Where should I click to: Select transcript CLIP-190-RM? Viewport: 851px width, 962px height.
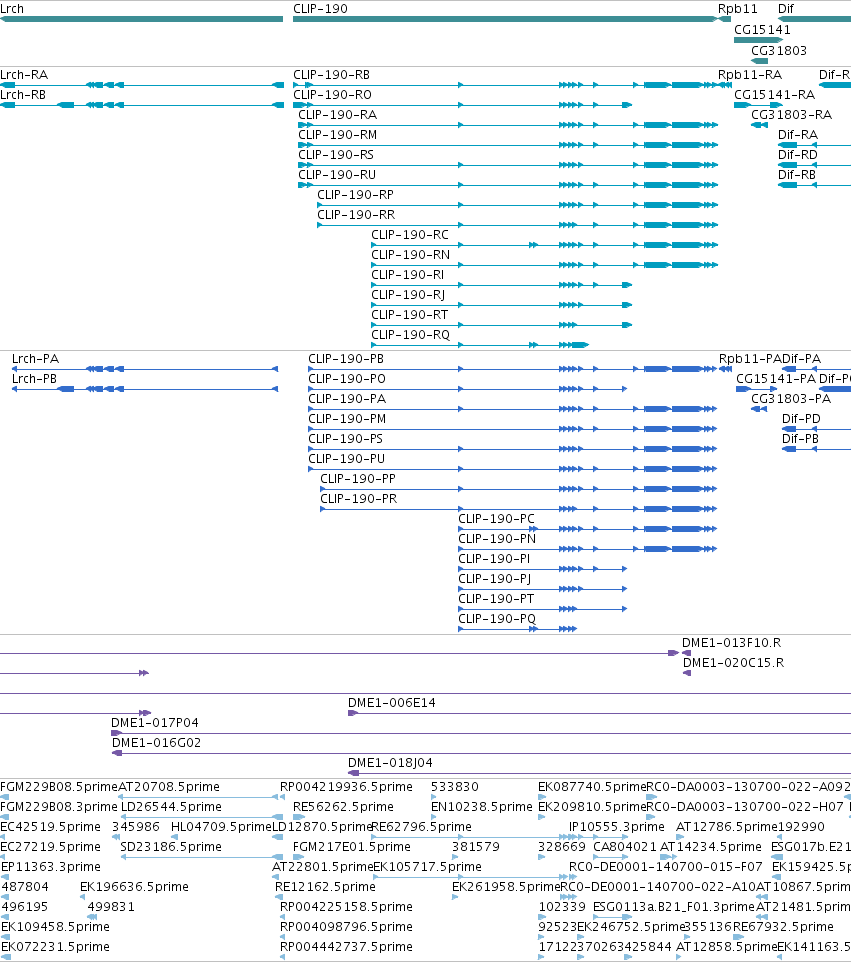337,134
